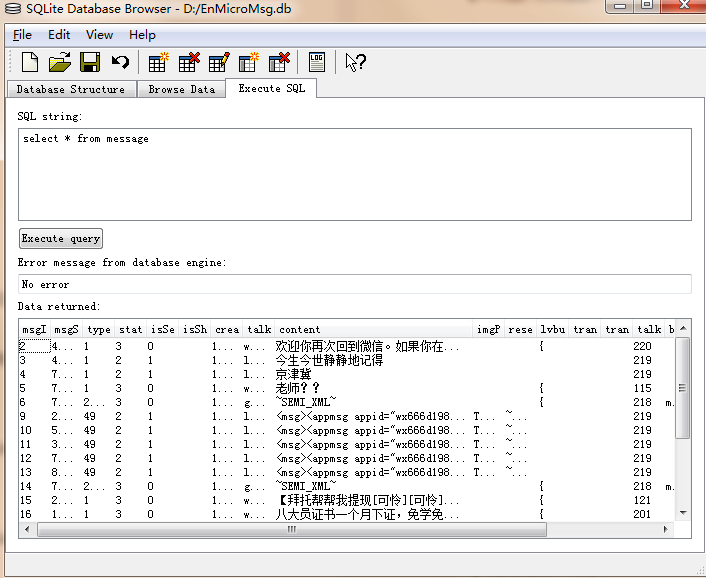
Task: Click the error message field showing No error
Action: pyautogui.click(x=355, y=284)
